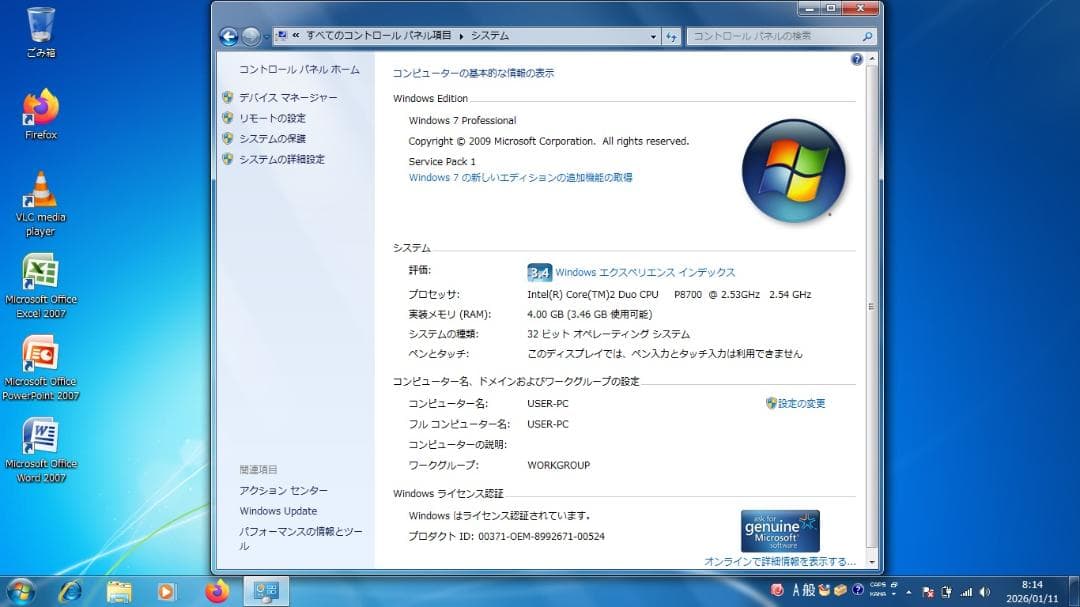Screen dimensions: 1080x607
Task: Open the Recycle Bin
Action: pos(40,26)
